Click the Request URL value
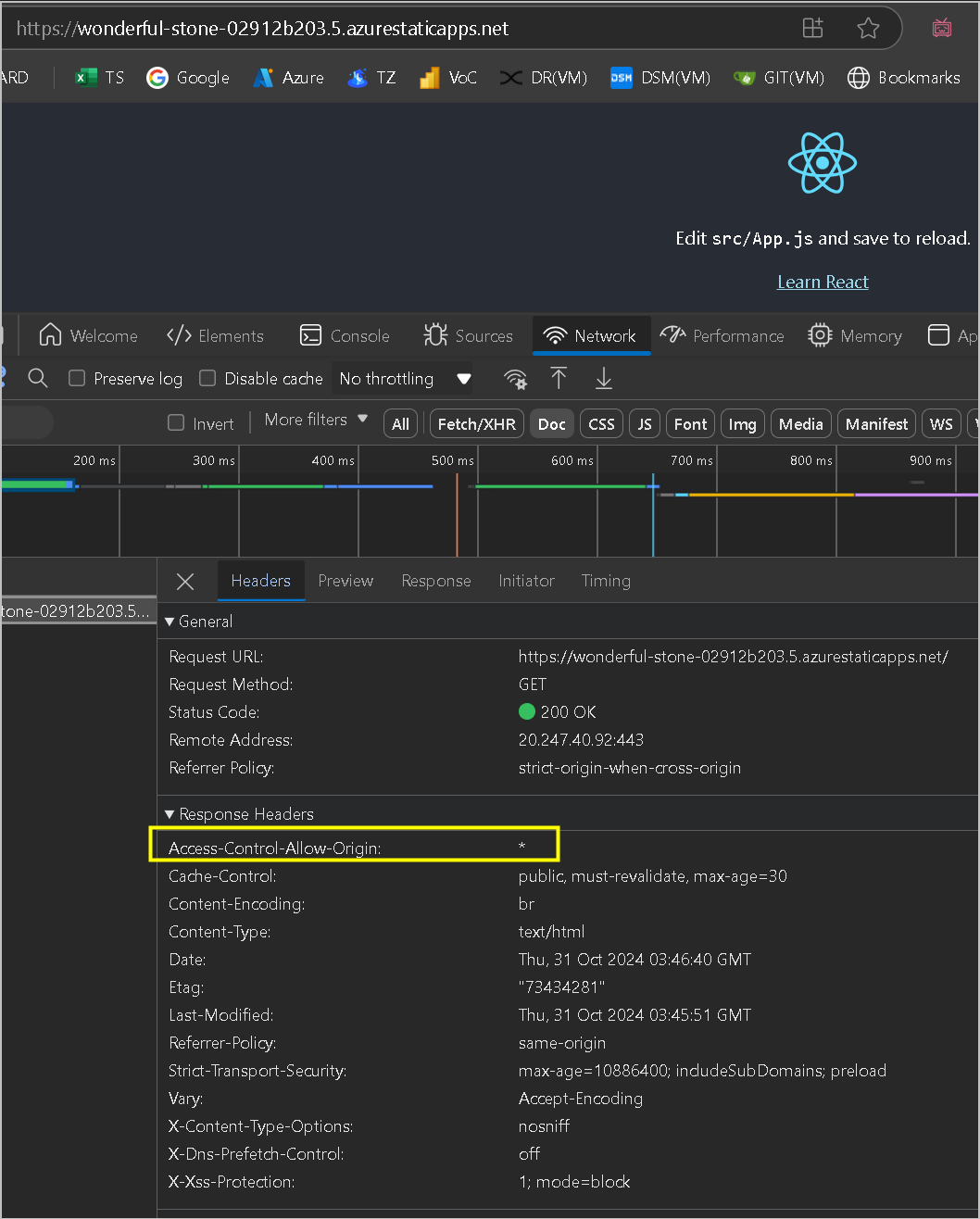Viewport: 980px width, 1219px height. [x=733, y=657]
